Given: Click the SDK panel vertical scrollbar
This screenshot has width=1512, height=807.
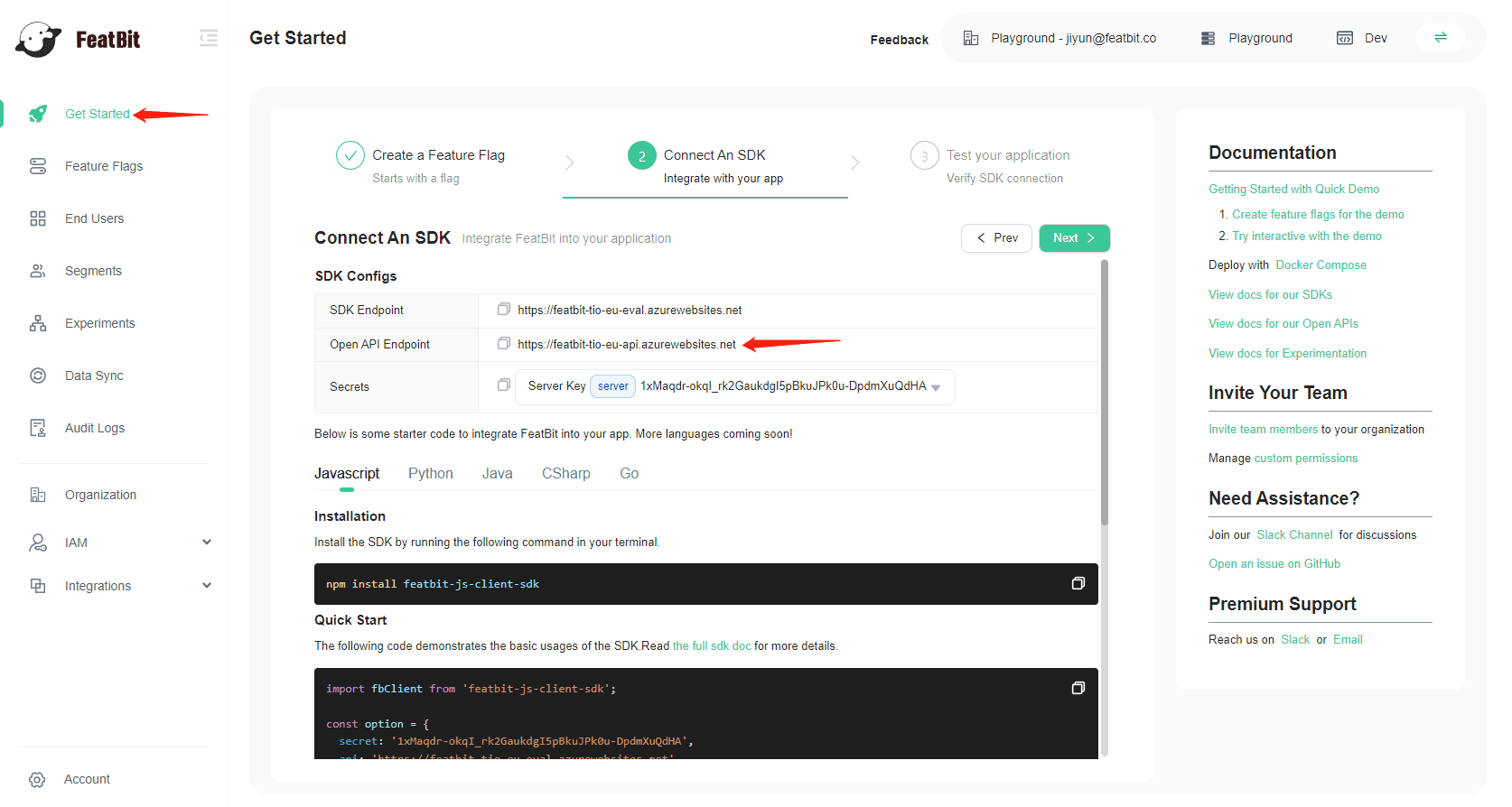Looking at the screenshot, I should 1104,393.
